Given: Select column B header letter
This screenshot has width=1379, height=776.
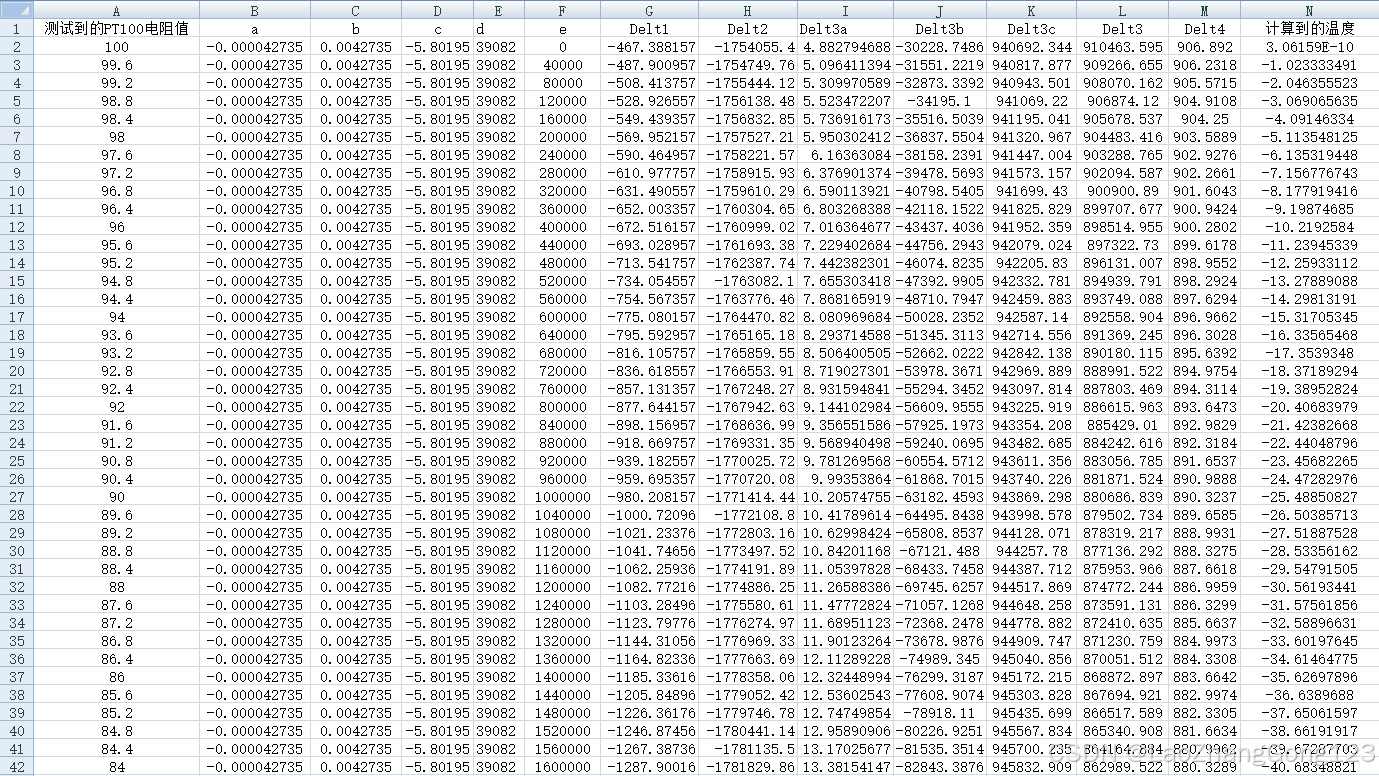Looking at the screenshot, I should coord(255,10).
